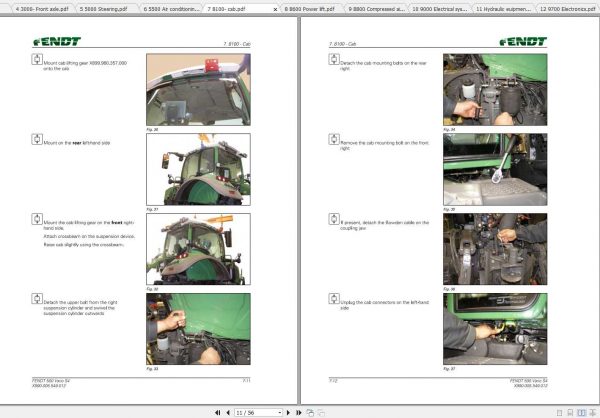The width and height of the screenshot is (600, 418).
Task: Click step icon beside 'Mount on the rear left-hand side'
Action: [37, 139]
